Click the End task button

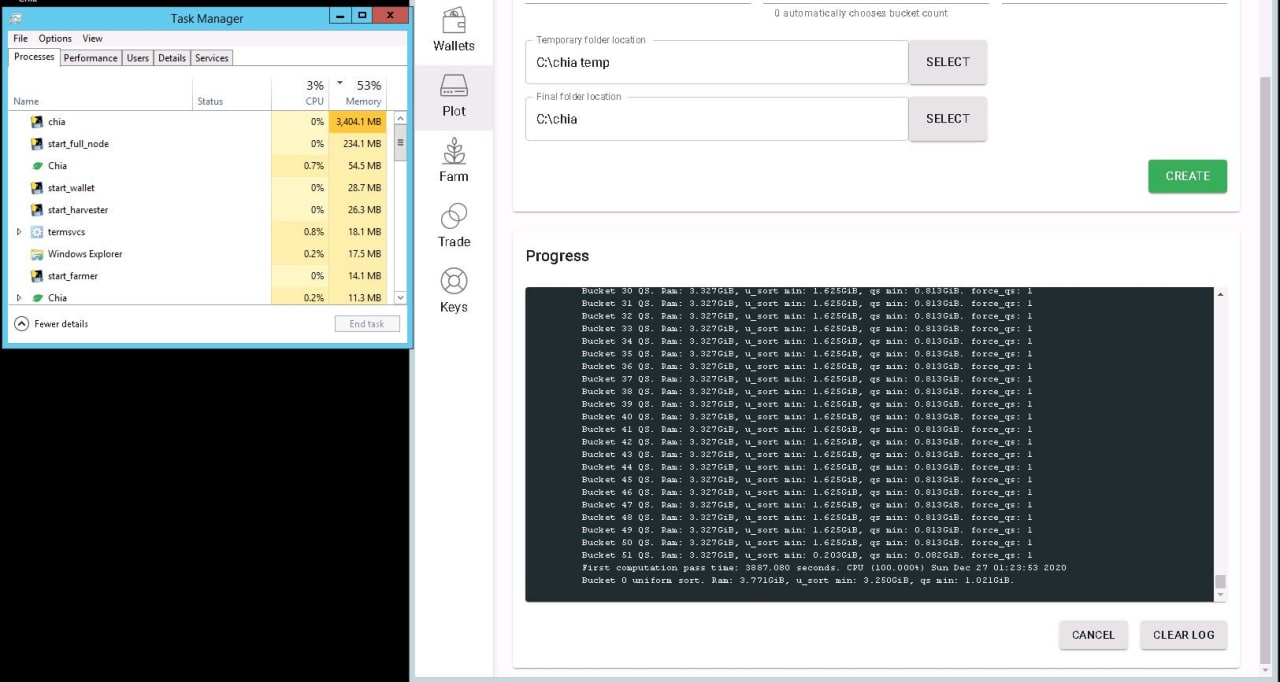click(x=367, y=324)
